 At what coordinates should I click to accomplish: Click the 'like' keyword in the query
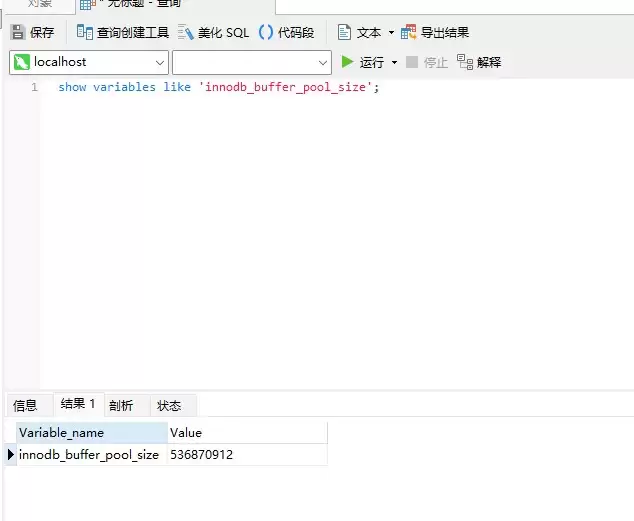pyautogui.click(x=177, y=87)
